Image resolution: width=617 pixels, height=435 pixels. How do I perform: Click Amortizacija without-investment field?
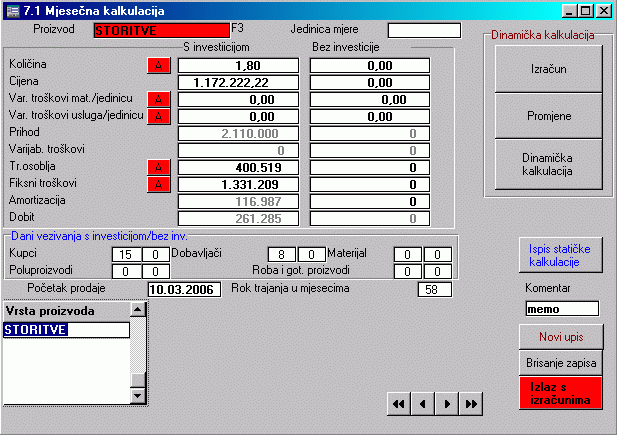pos(370,202)
